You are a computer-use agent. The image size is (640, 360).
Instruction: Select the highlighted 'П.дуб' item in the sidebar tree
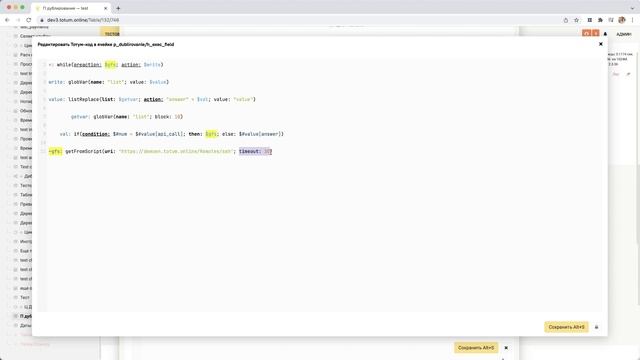[x=26, y=316]
